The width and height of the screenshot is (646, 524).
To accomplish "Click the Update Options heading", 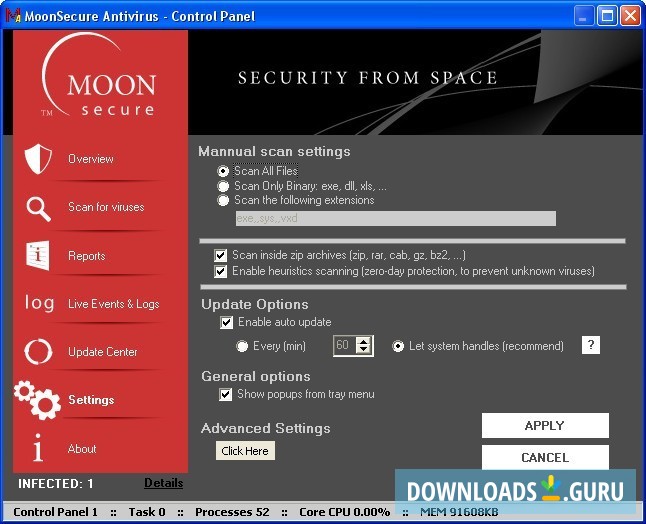I will 255,304.
